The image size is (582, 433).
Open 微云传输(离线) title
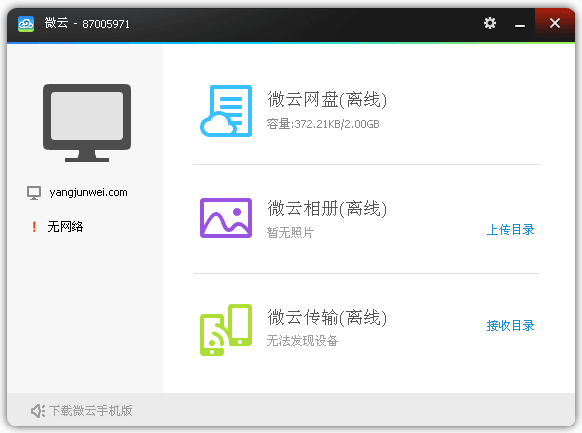coord(327,317)
